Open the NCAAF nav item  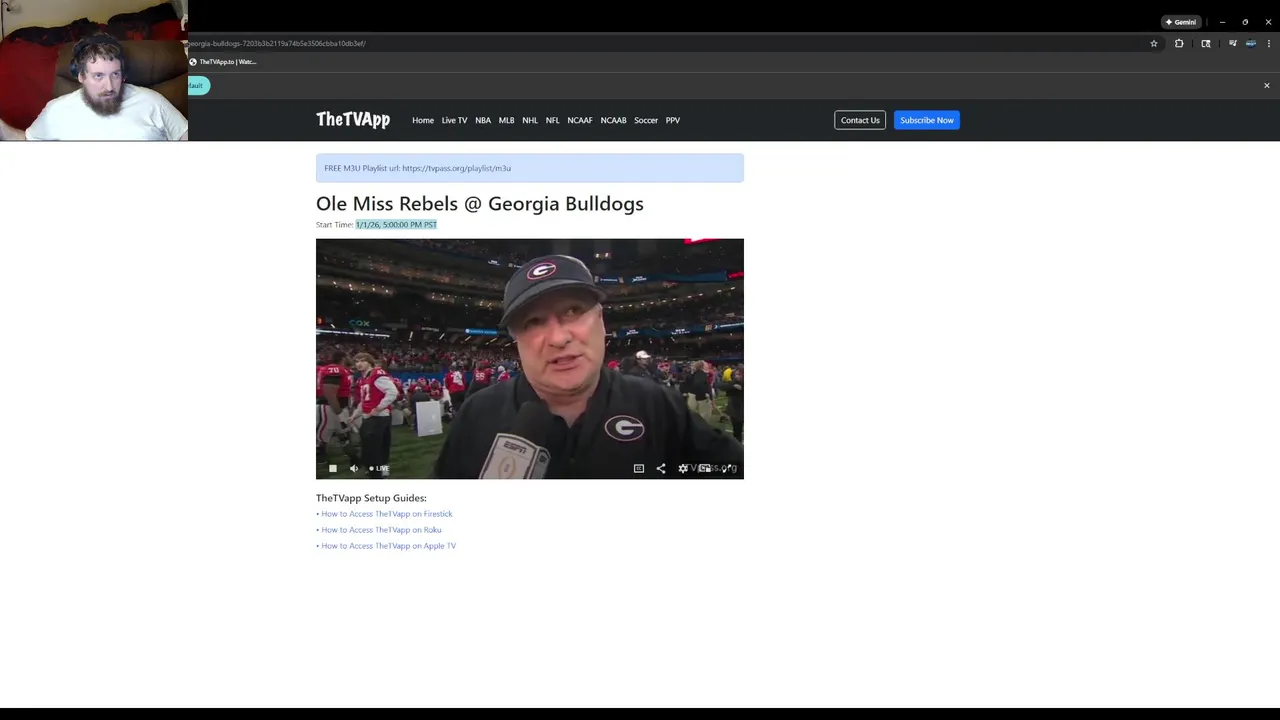click(580, 120)
